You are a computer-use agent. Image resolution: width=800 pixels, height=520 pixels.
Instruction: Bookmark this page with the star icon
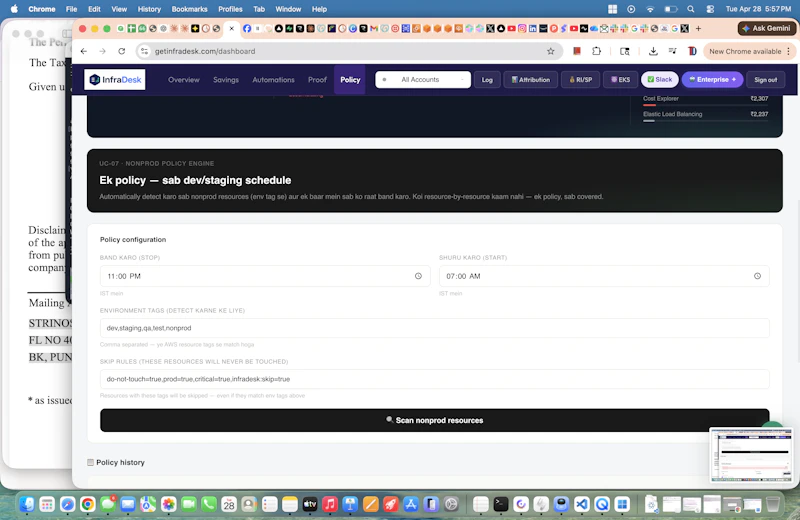click(x=551, y=51)
